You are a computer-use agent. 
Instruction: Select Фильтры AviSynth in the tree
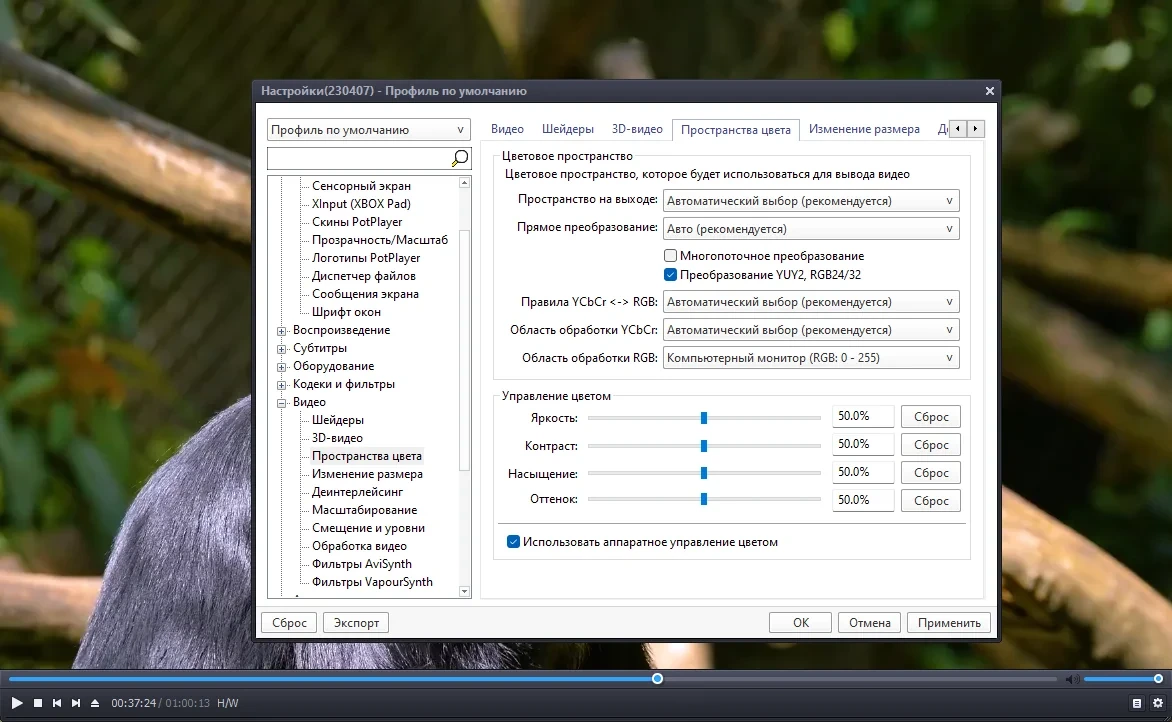[x=362, y=564]
